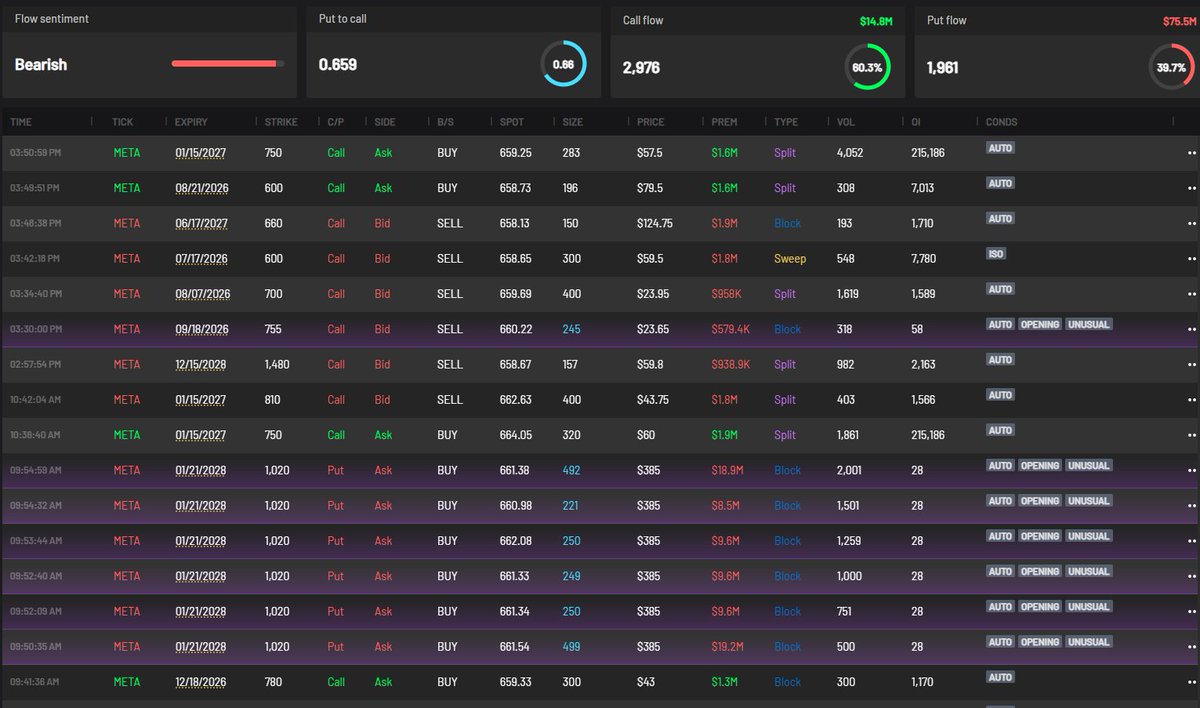Viewport: 1200px width, 708px height.
Task: Select spot price 664.05 cell
Action: click(x=515, y=435)
